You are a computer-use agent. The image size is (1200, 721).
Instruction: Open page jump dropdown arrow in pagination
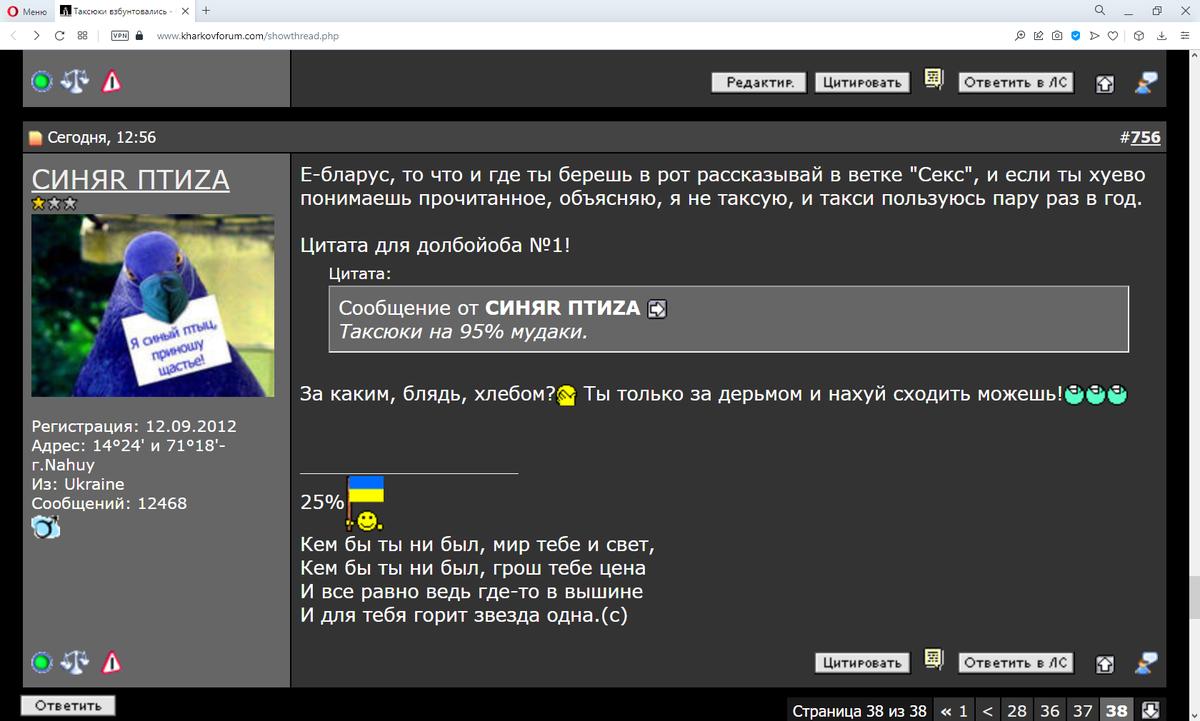point(1150,711)
